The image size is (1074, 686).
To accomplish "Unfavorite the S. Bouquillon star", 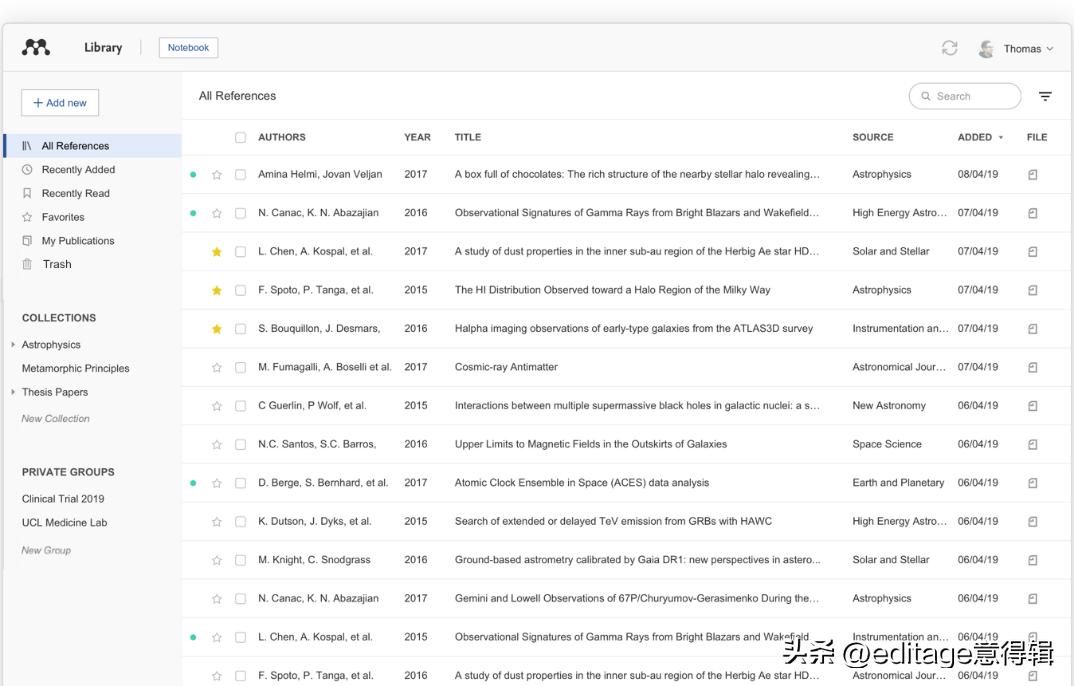I will (x=216, y=329).
